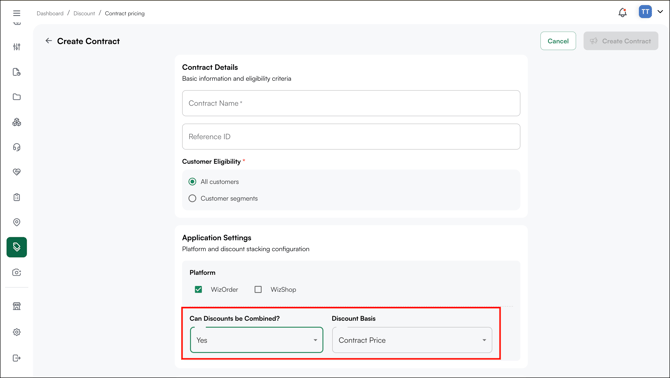This screenshot has width=670, height=378.
Task: Click the logout sidebar icon
Action: pyautogui.click(x=17, y=358)
